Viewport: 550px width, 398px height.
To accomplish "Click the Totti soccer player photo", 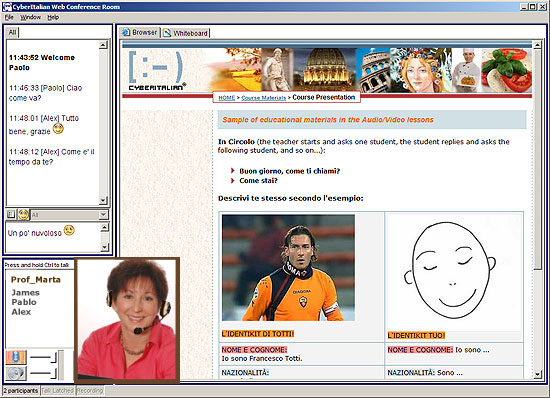I will point(288,268).
